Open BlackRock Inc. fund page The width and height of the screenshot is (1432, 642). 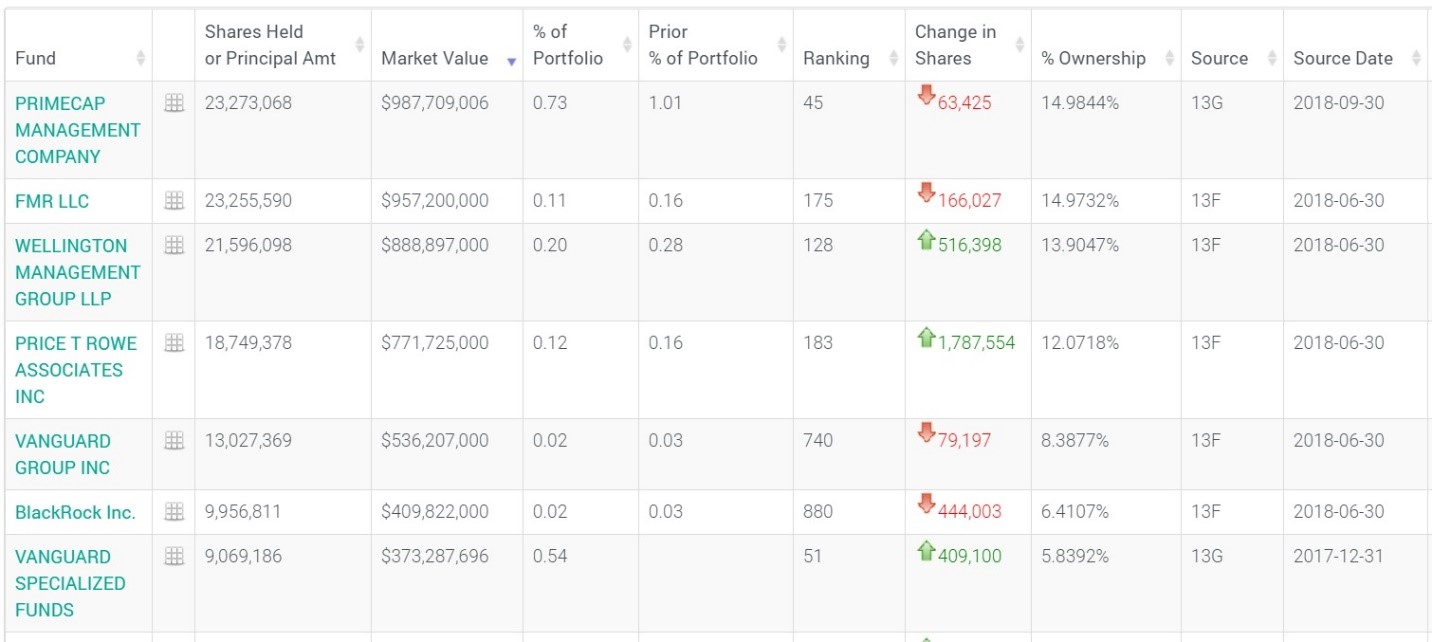[x=75, y=512]
